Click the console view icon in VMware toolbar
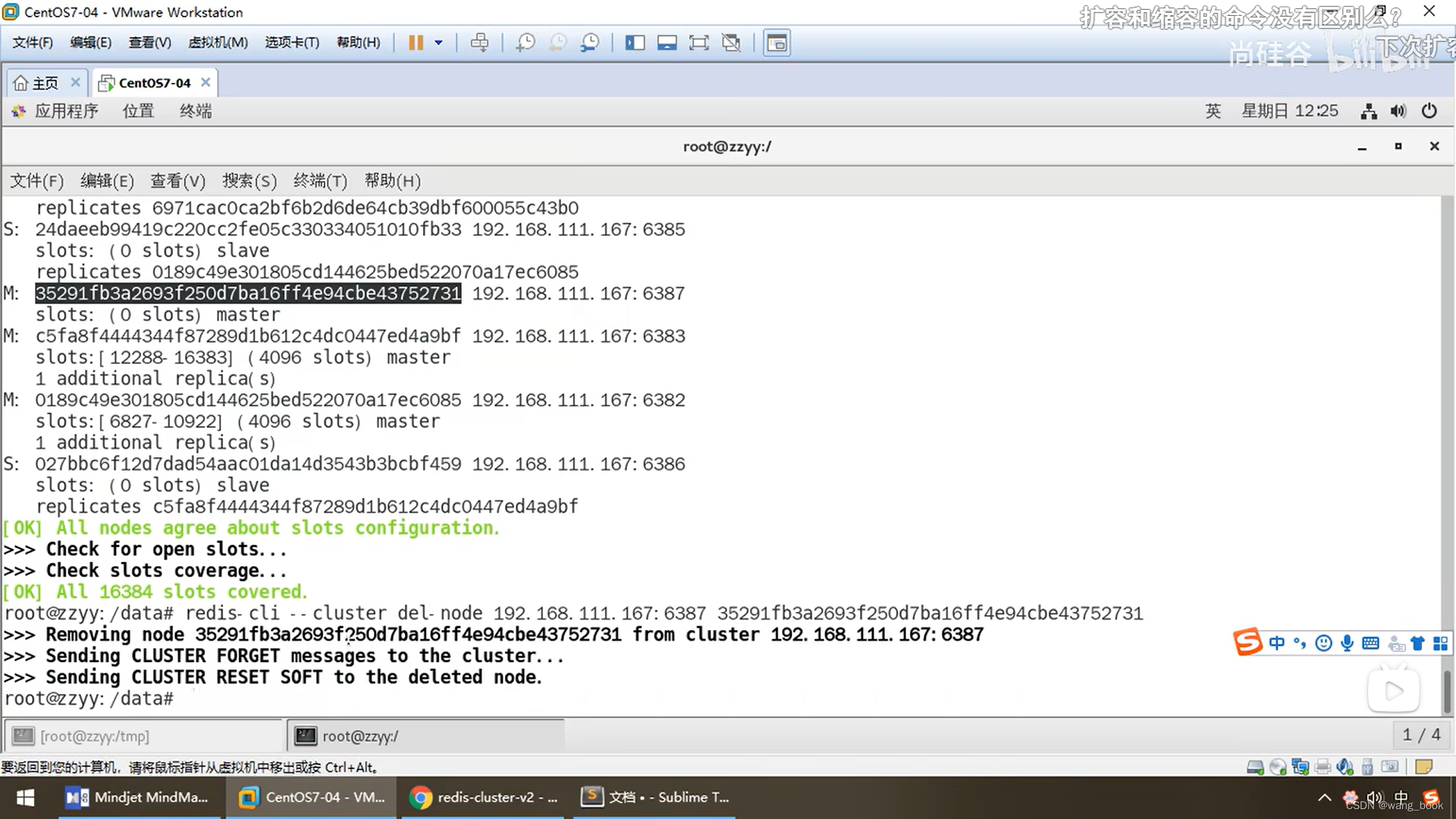This screenshot has width=1456, height=819. point(777,43)
